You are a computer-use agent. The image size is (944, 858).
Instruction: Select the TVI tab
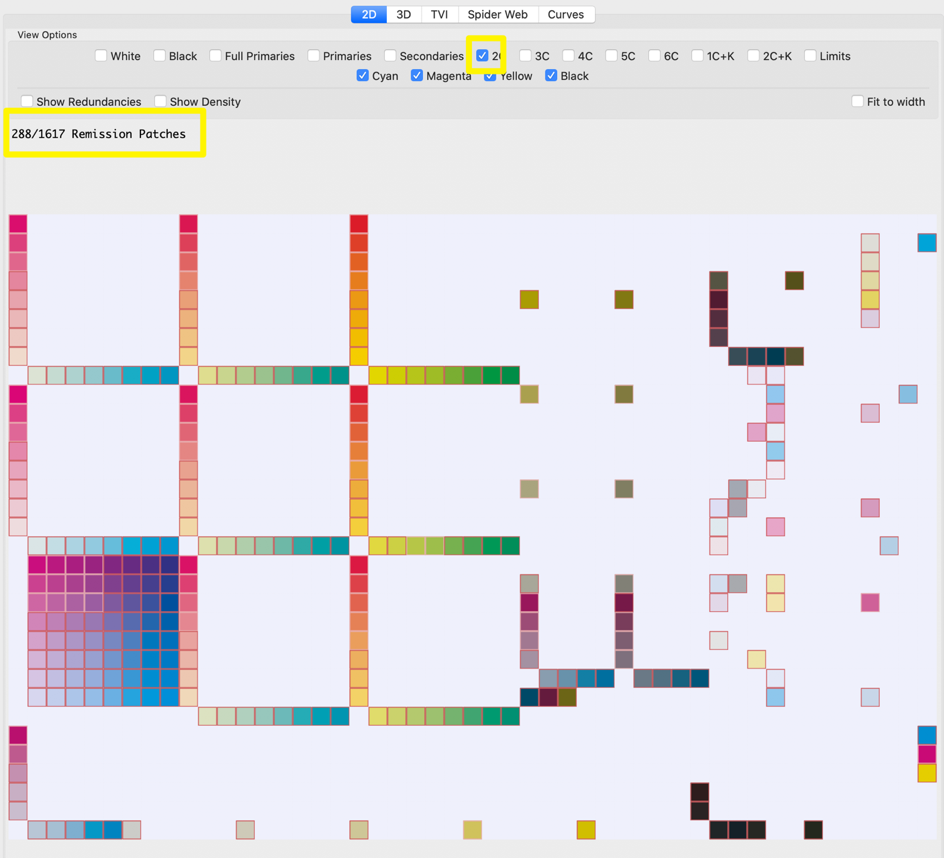[x=439, y=14]
